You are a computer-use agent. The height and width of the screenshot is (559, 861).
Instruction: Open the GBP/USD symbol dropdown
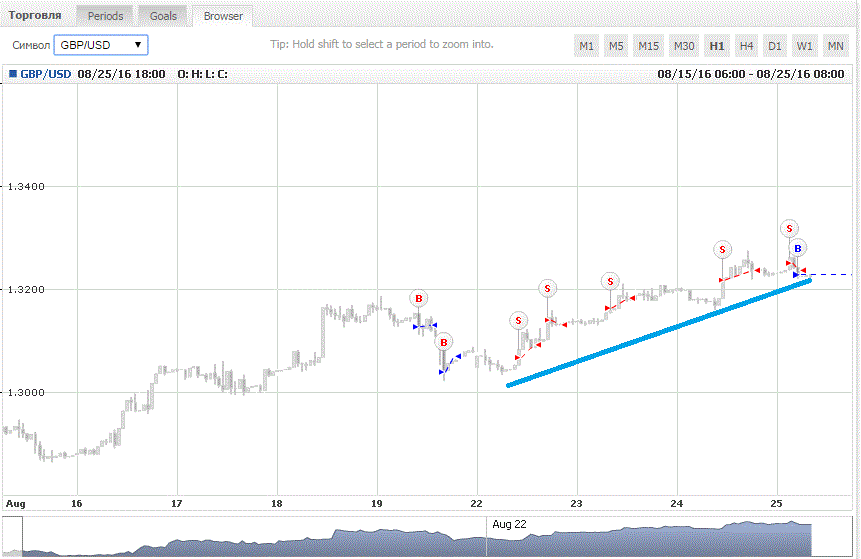click(x=101, y=45)
